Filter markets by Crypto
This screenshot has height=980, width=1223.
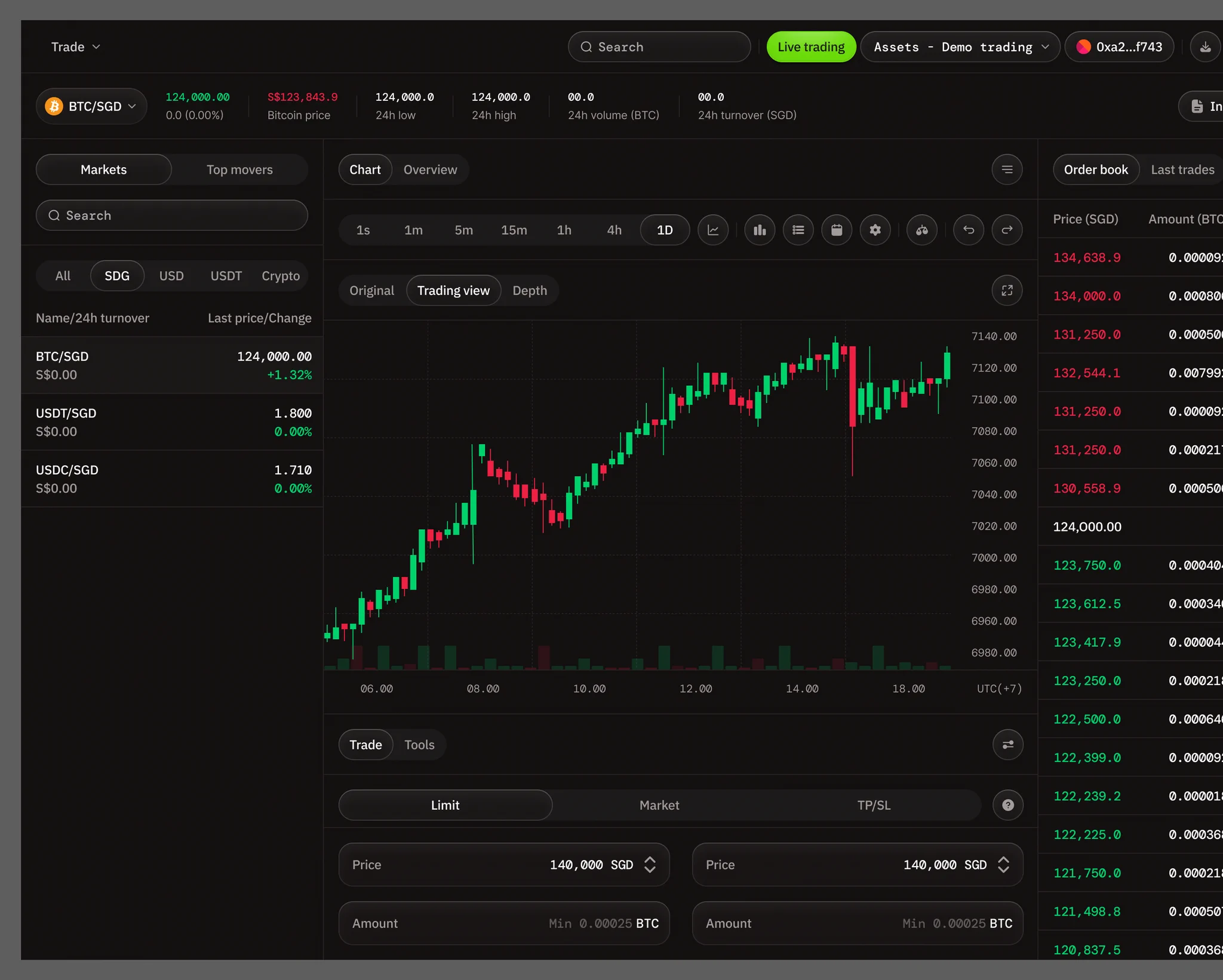coord(281,276)
